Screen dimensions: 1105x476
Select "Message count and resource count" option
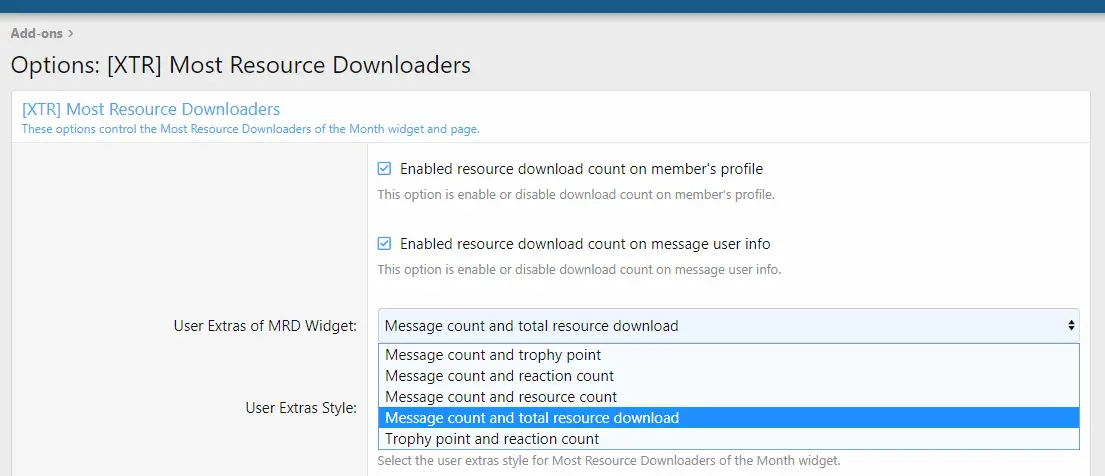click(x=728, y=397)
